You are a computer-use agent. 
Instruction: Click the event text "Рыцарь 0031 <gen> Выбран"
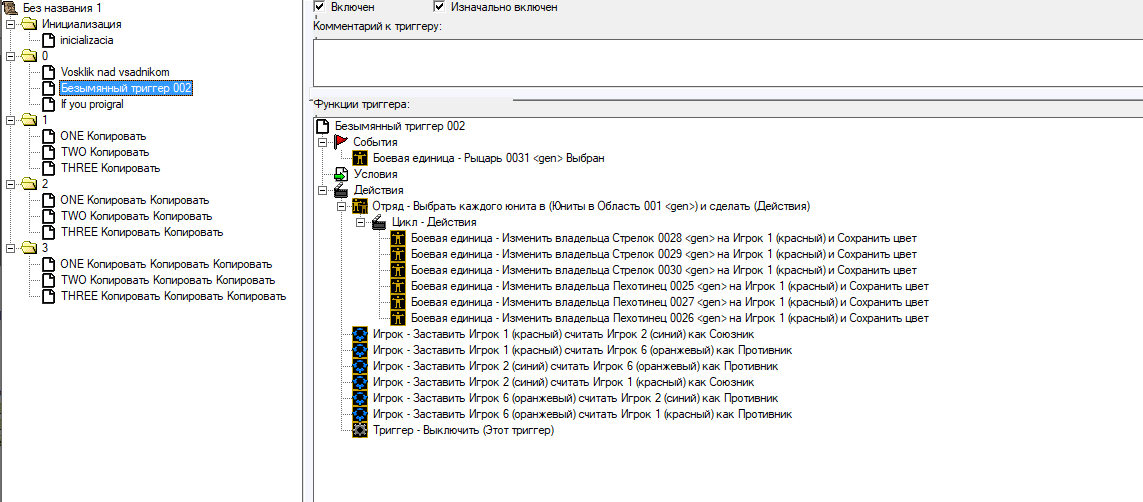(535, 157)
